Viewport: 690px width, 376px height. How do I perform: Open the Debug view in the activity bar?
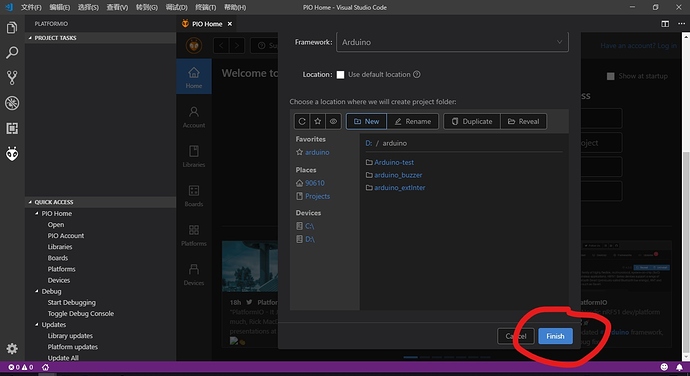pyautogui.click(x=12, y=103)
